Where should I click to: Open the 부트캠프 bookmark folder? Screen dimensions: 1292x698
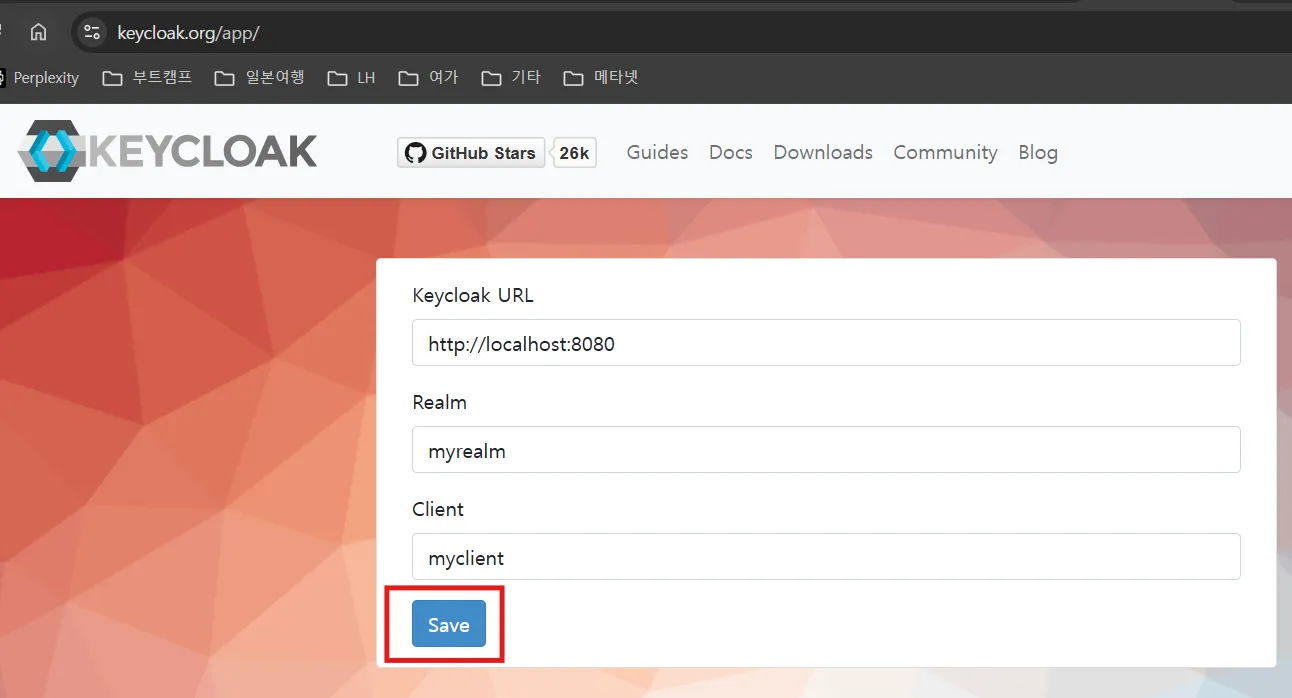(x=148, y=77)
